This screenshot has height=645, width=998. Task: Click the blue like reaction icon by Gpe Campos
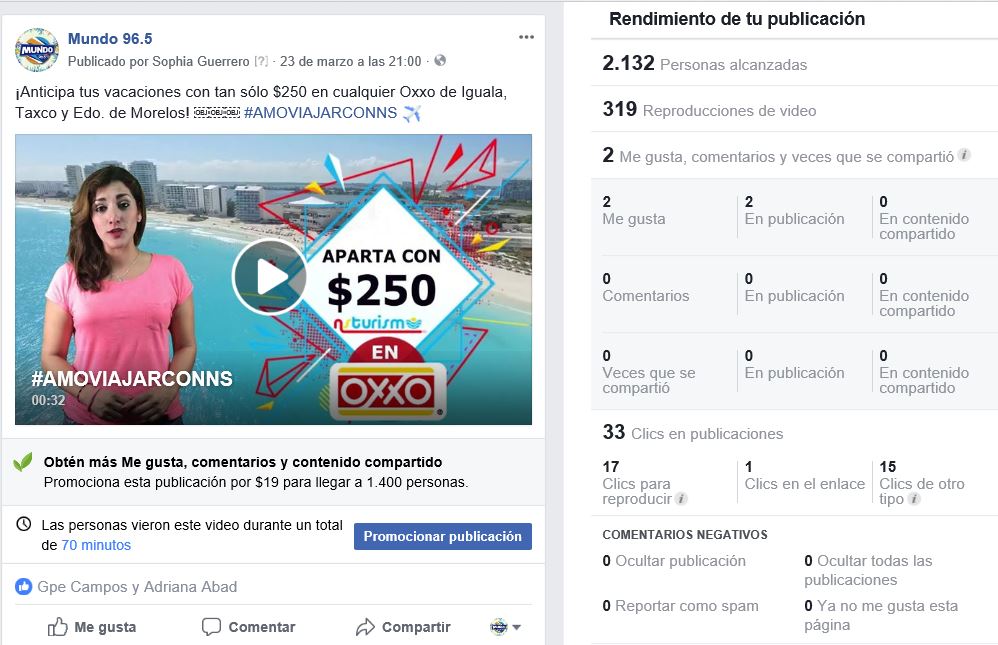(x=24, y=586)
